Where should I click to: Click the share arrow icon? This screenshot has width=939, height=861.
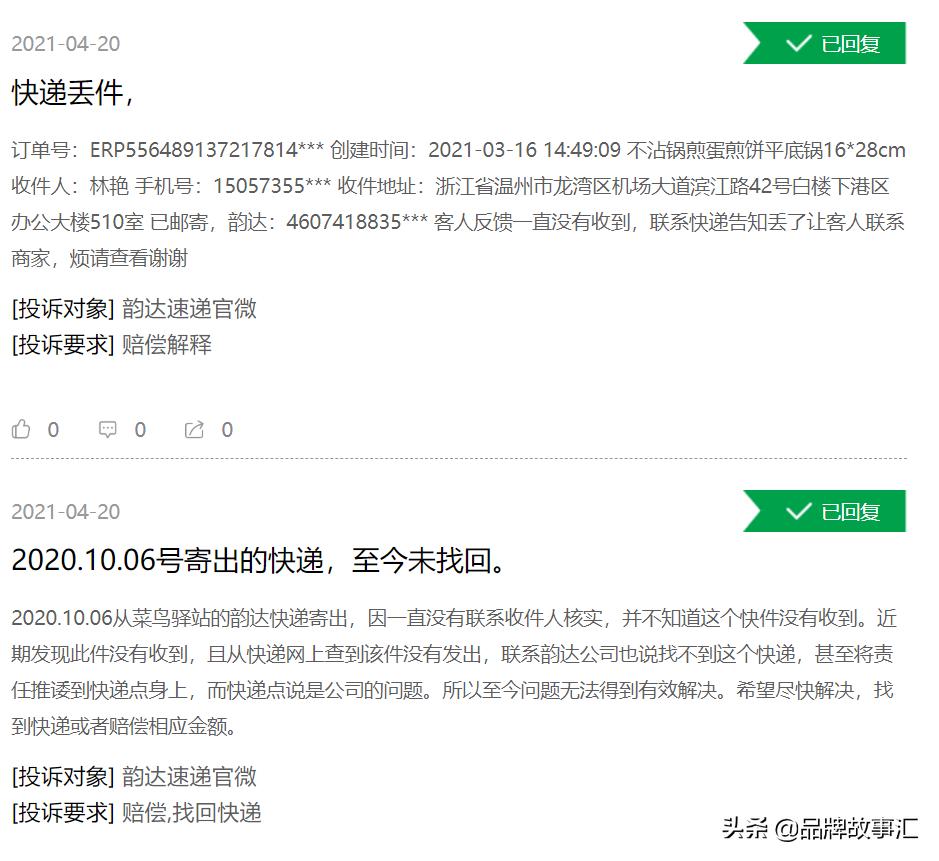click(196, 429)
